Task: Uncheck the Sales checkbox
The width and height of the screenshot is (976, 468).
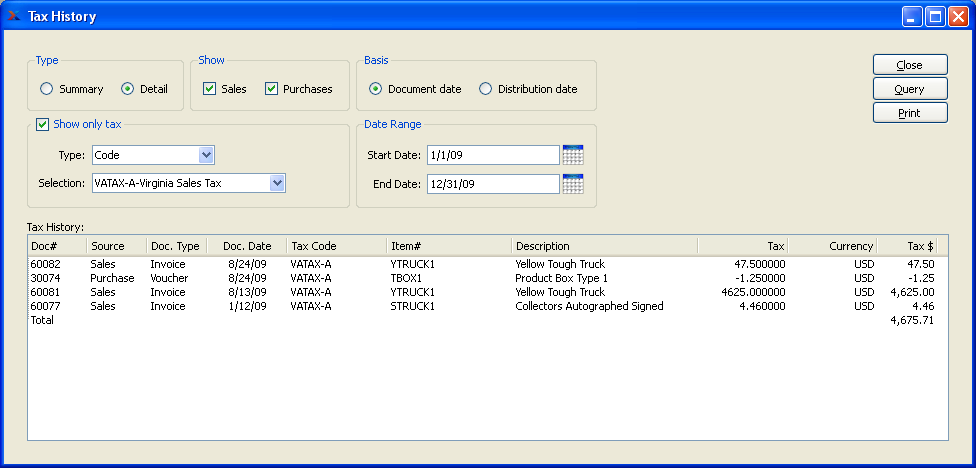Action: click(x=210, y=89)
